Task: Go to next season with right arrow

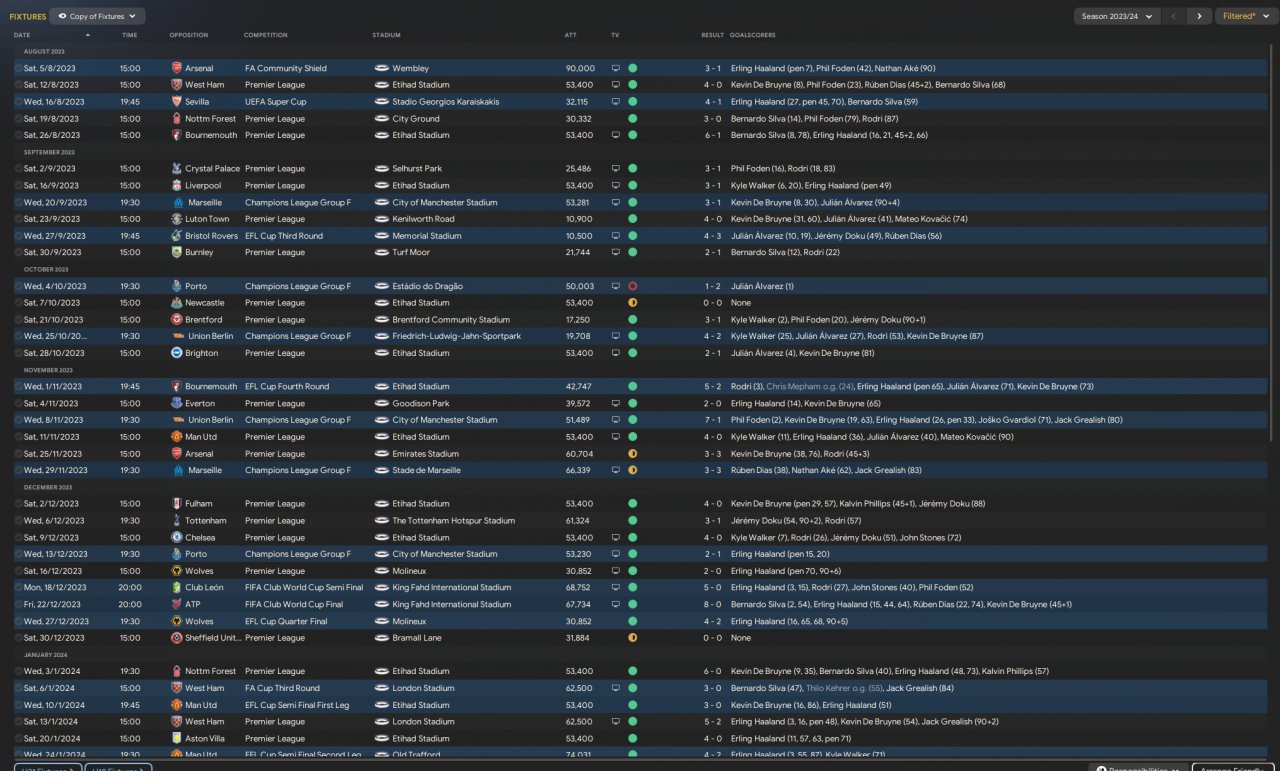Action: coord(1200,16)
